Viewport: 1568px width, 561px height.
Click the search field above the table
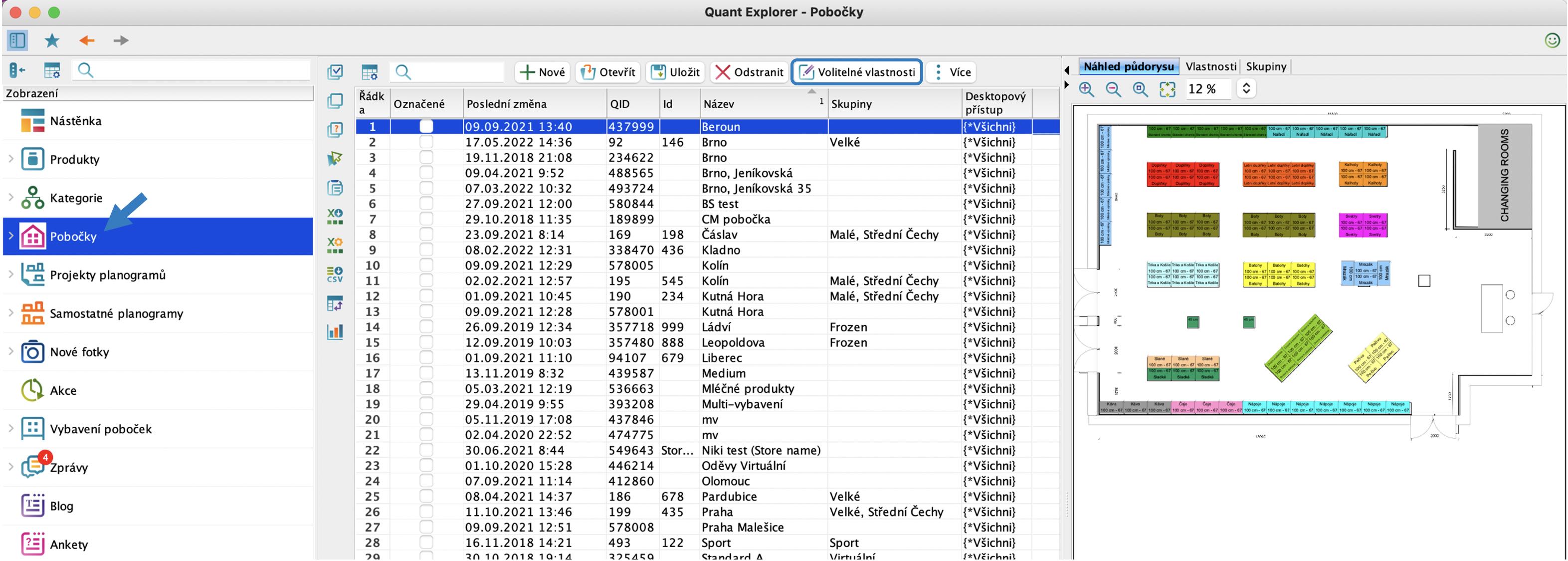point(447,72)
